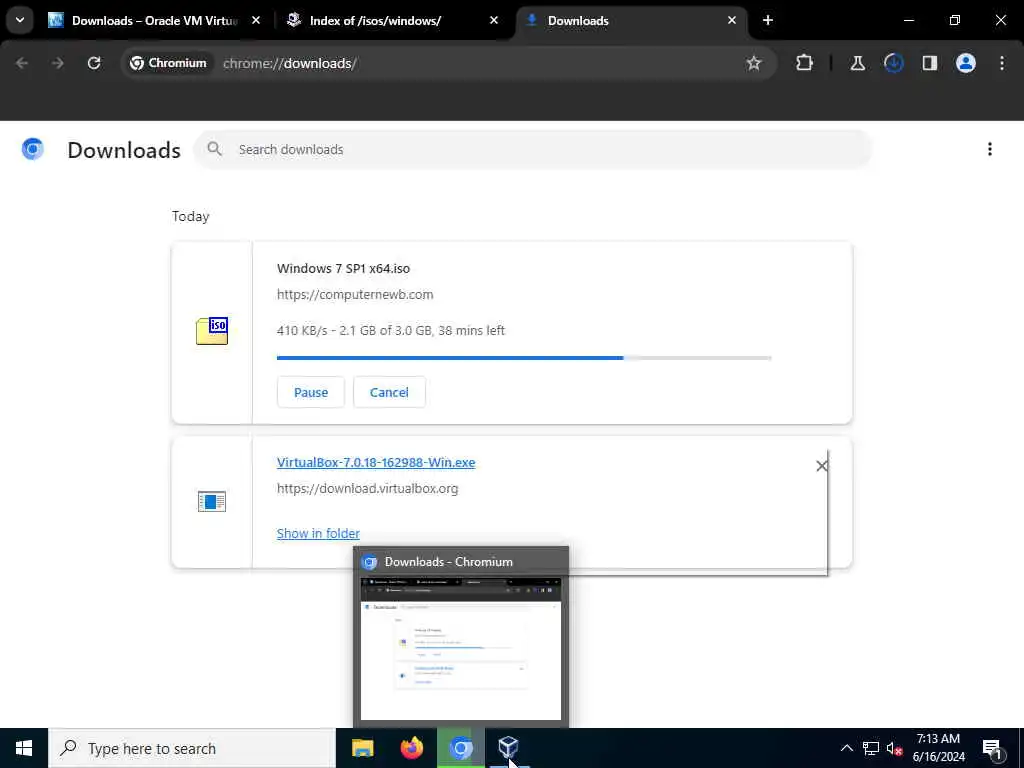The width and height of the screenshot is (1024, 768).
Task: Open the notification center icon
Action: click(x=993, y=748)
